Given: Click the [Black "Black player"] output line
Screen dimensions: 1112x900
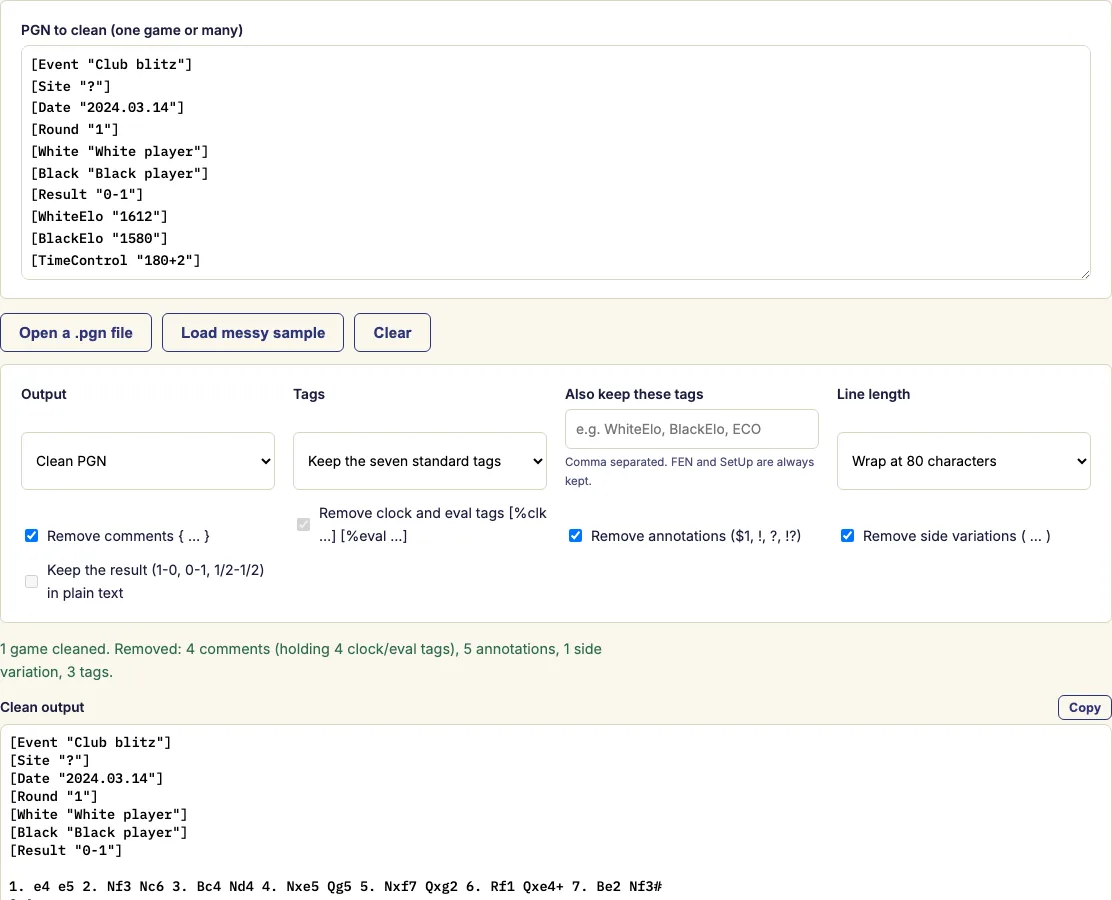Looking at the screenshot, I should coord(99,833).
